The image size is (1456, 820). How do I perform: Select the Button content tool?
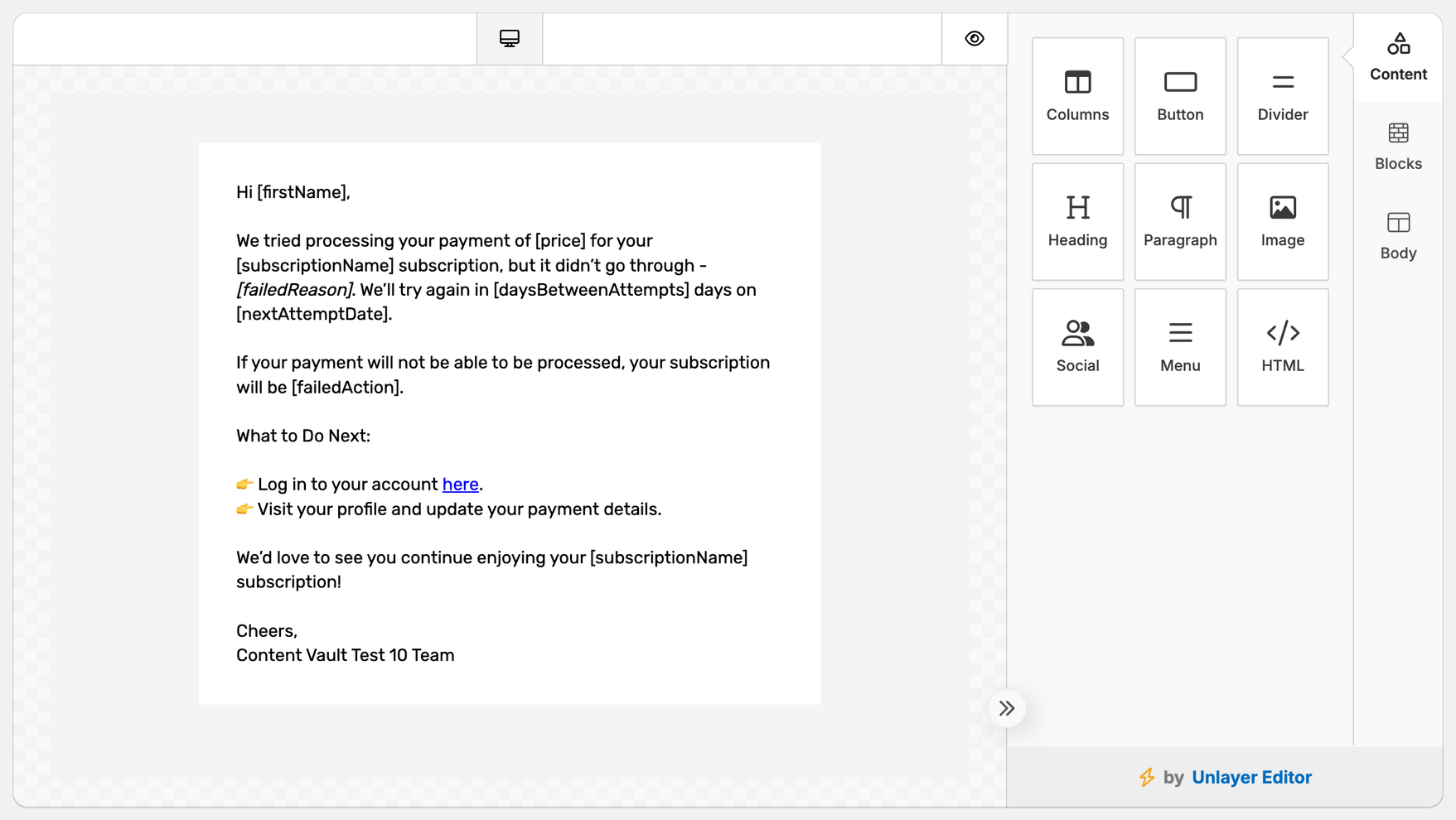pyautogui.click(x=1180, y=96)
